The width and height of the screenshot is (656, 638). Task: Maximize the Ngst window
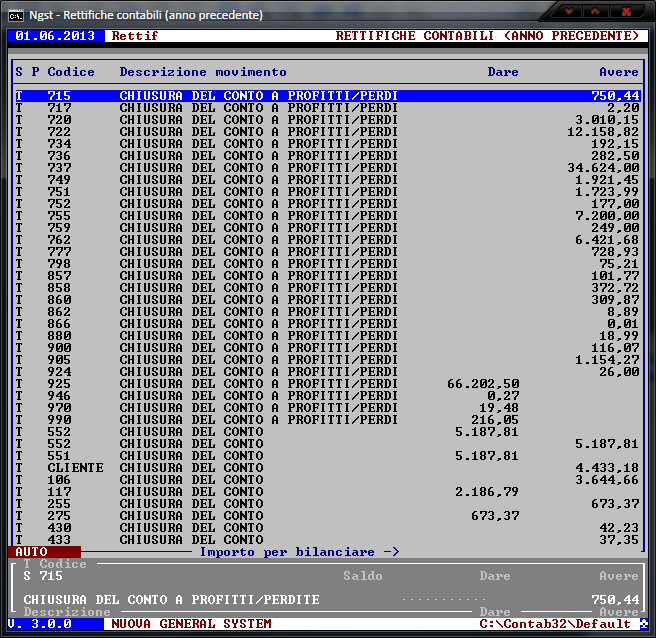click(x=597, y=12)
